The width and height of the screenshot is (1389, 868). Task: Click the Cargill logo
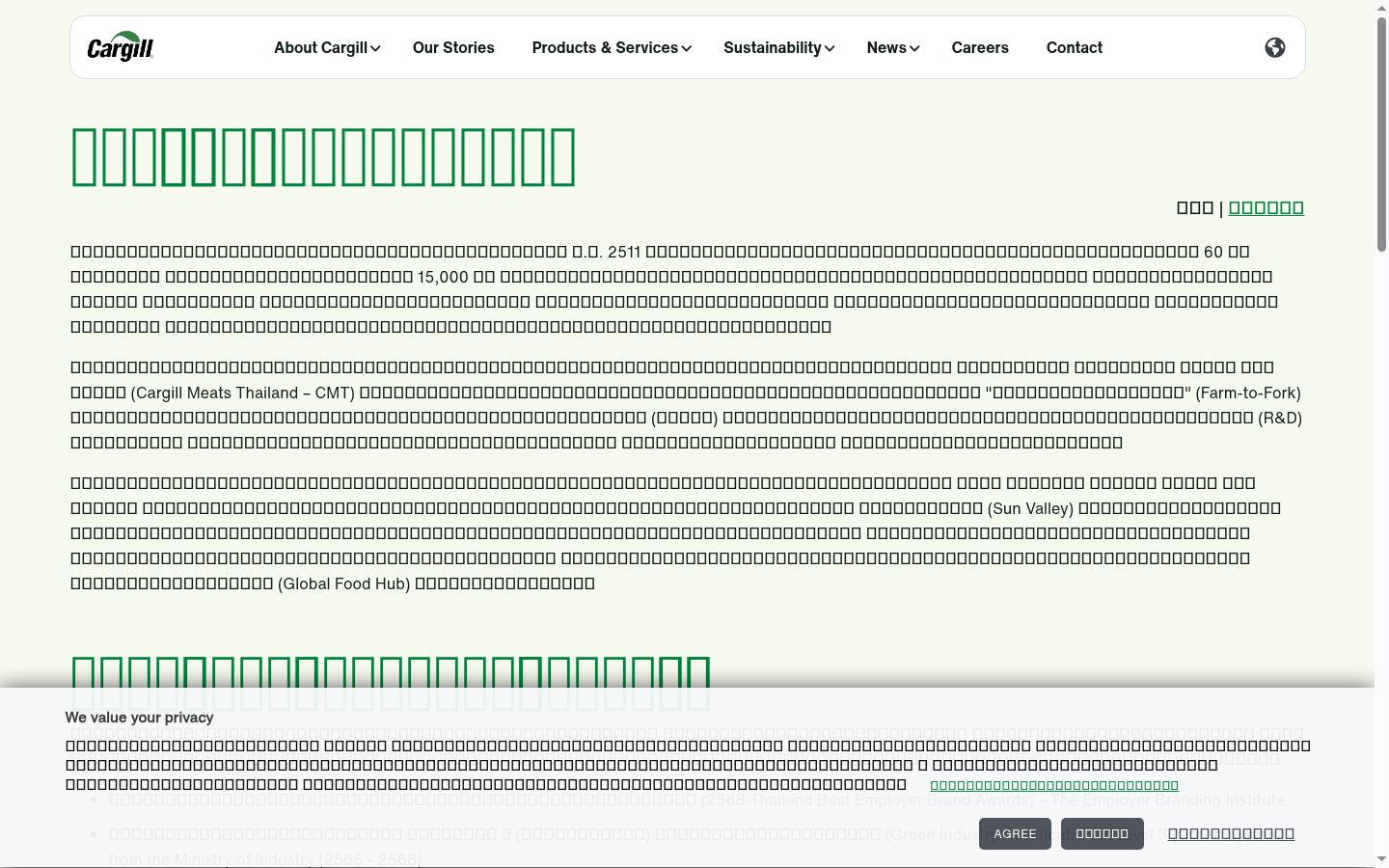[121, 47]
